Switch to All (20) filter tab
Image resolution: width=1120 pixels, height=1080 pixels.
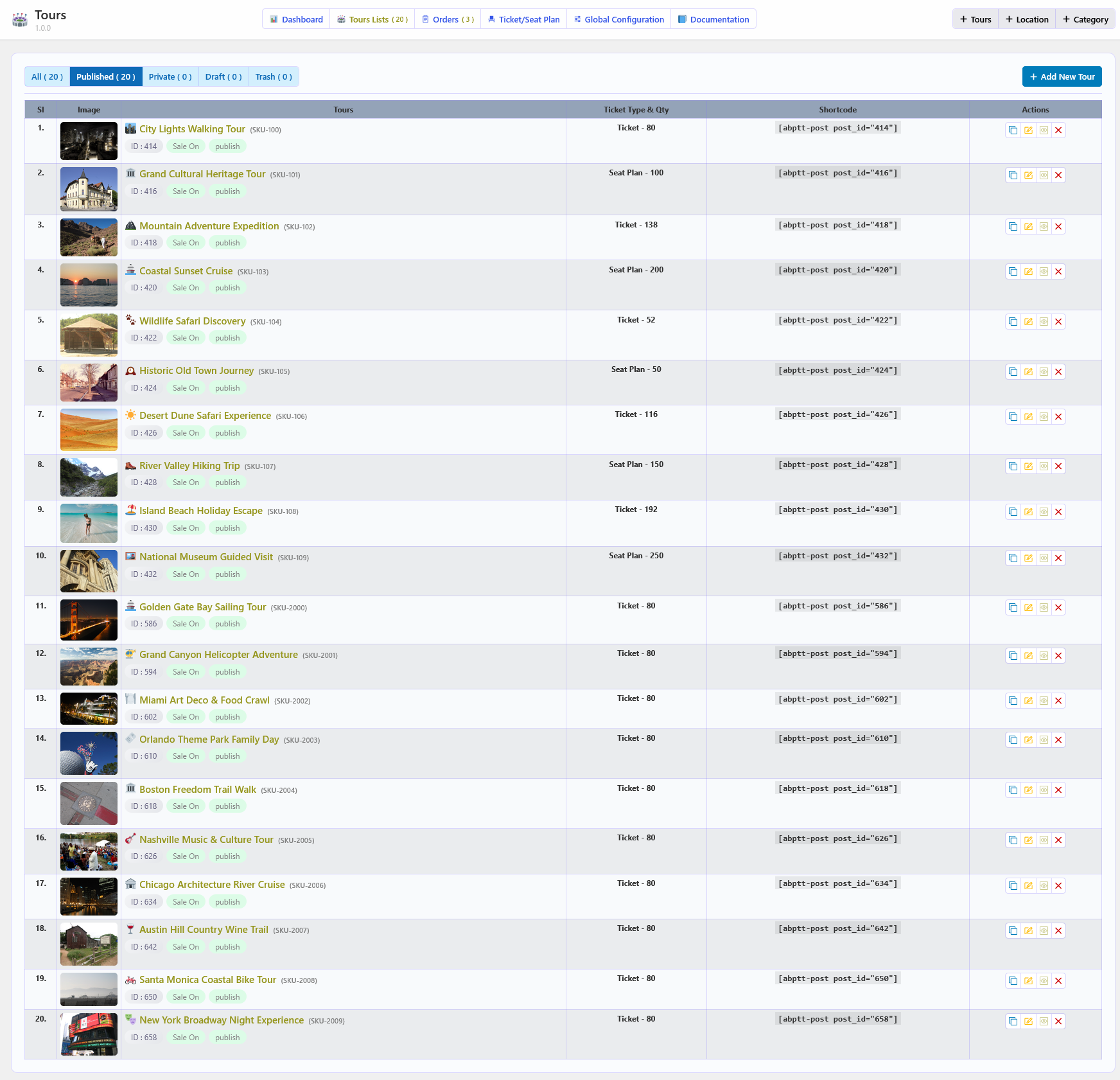(x=47, y=77)
